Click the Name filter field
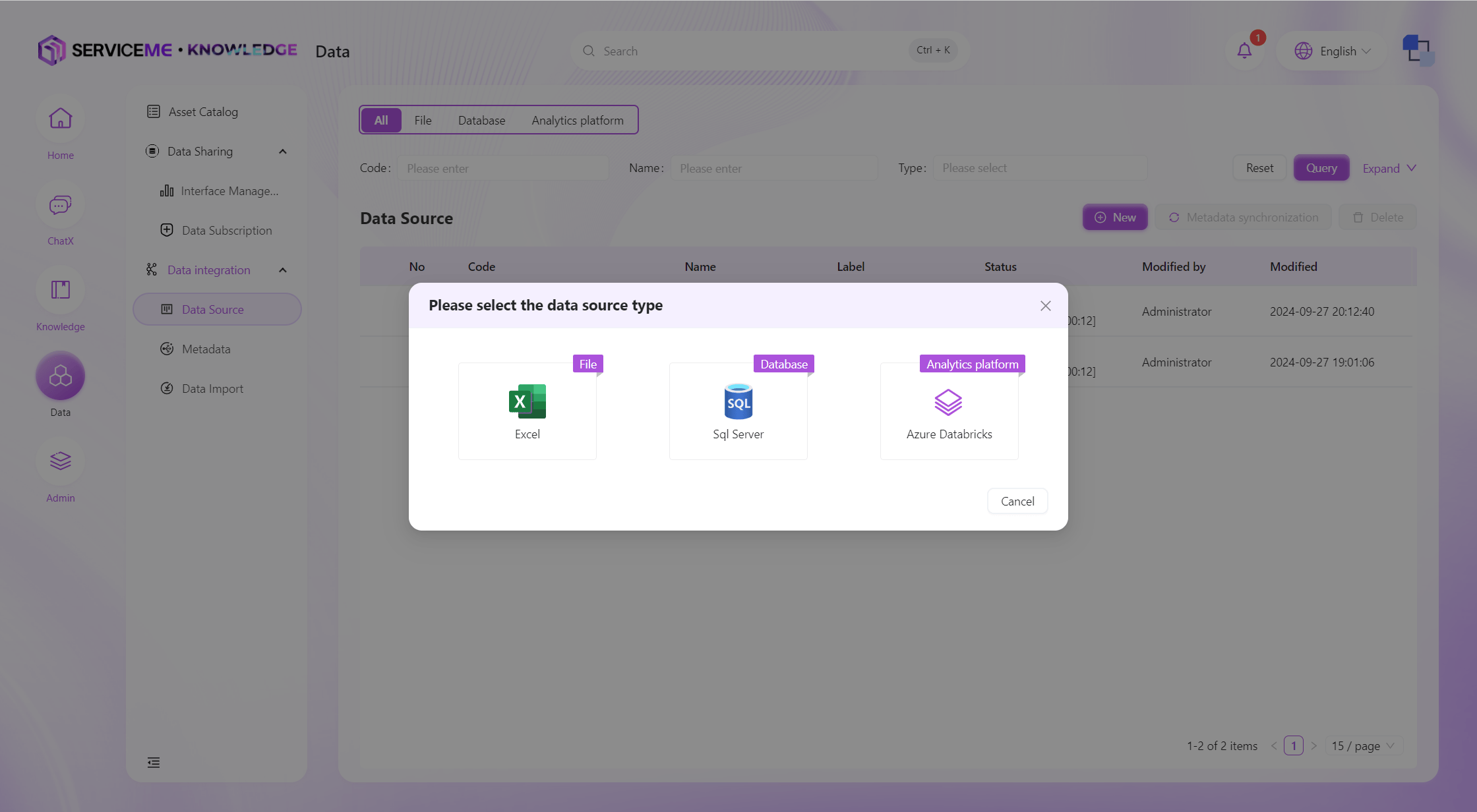Screen dimensions: 1477x812 (x=774, y=168)
